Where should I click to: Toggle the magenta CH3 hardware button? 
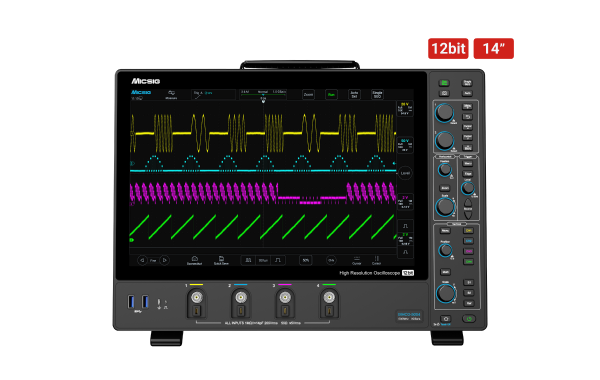coord(468,251)
